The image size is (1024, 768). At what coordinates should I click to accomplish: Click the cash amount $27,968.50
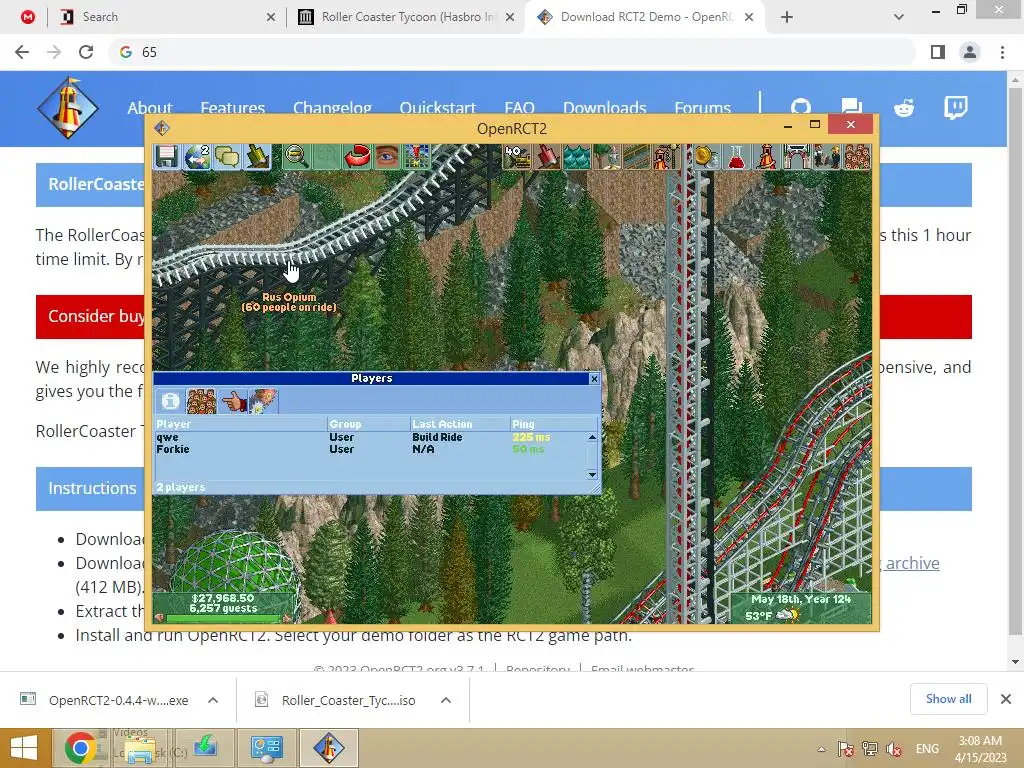coord(223,598)
